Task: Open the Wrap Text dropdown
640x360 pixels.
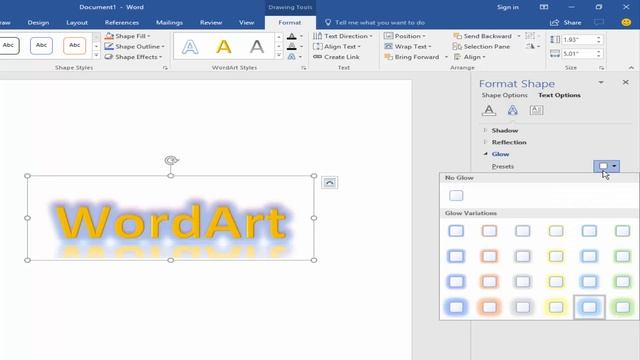Action: [x=408, y=47]
